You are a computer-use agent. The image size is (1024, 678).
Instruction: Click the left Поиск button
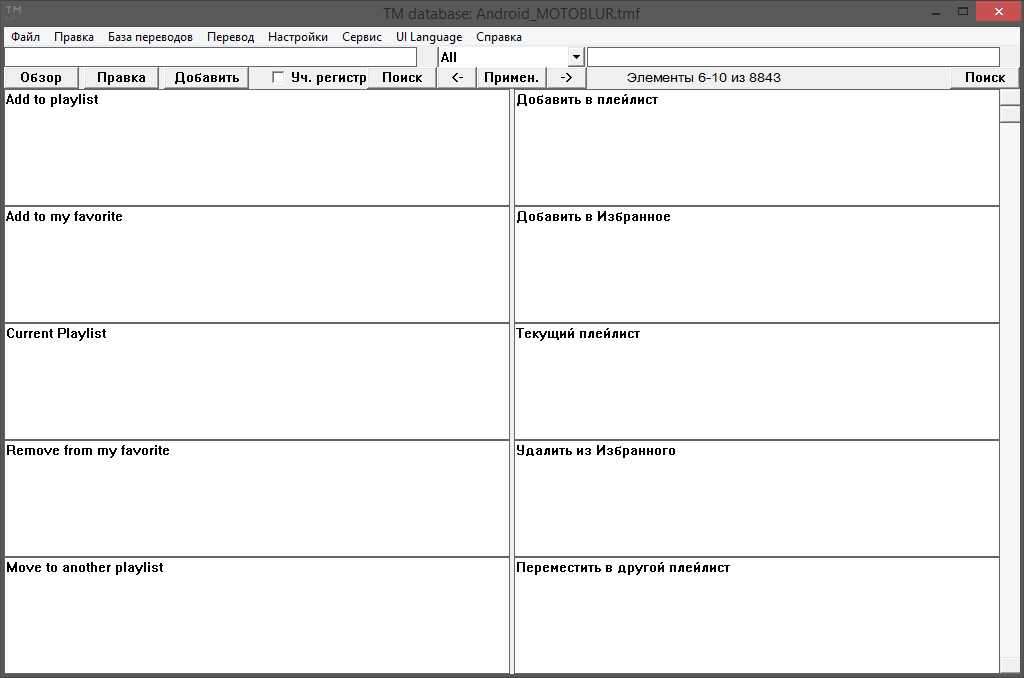coord(402,78)
